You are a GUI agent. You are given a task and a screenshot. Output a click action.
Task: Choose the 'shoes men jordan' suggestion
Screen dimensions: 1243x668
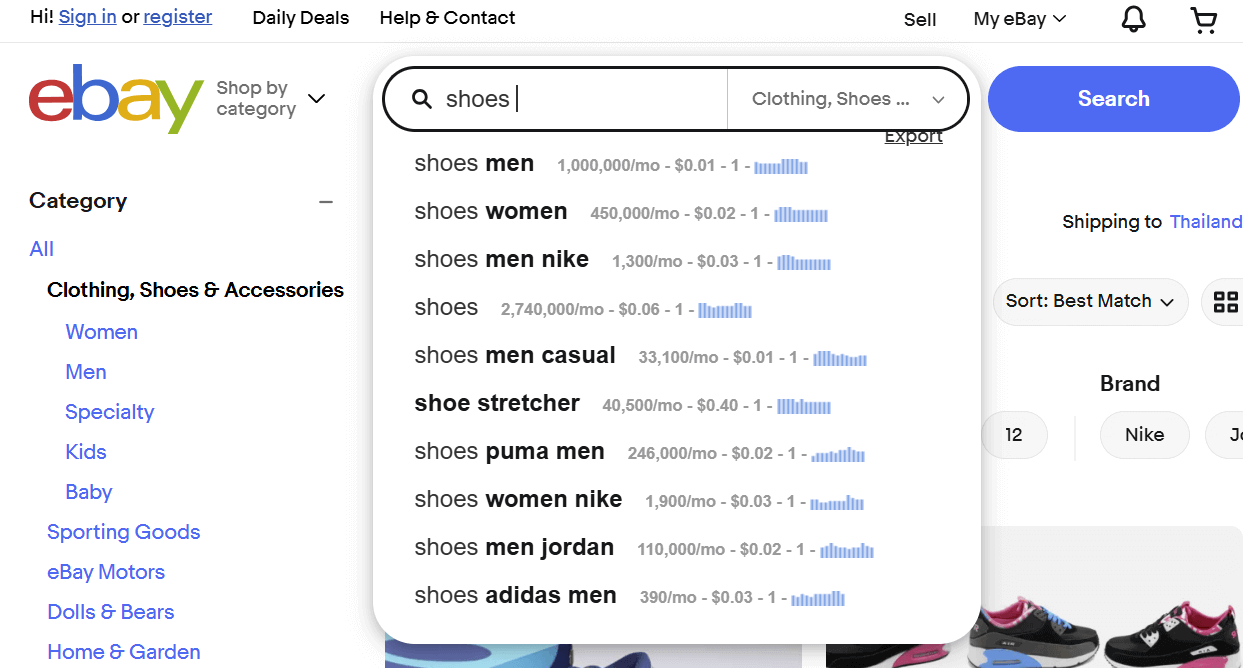pyautogui.click(x=514, y=548)
